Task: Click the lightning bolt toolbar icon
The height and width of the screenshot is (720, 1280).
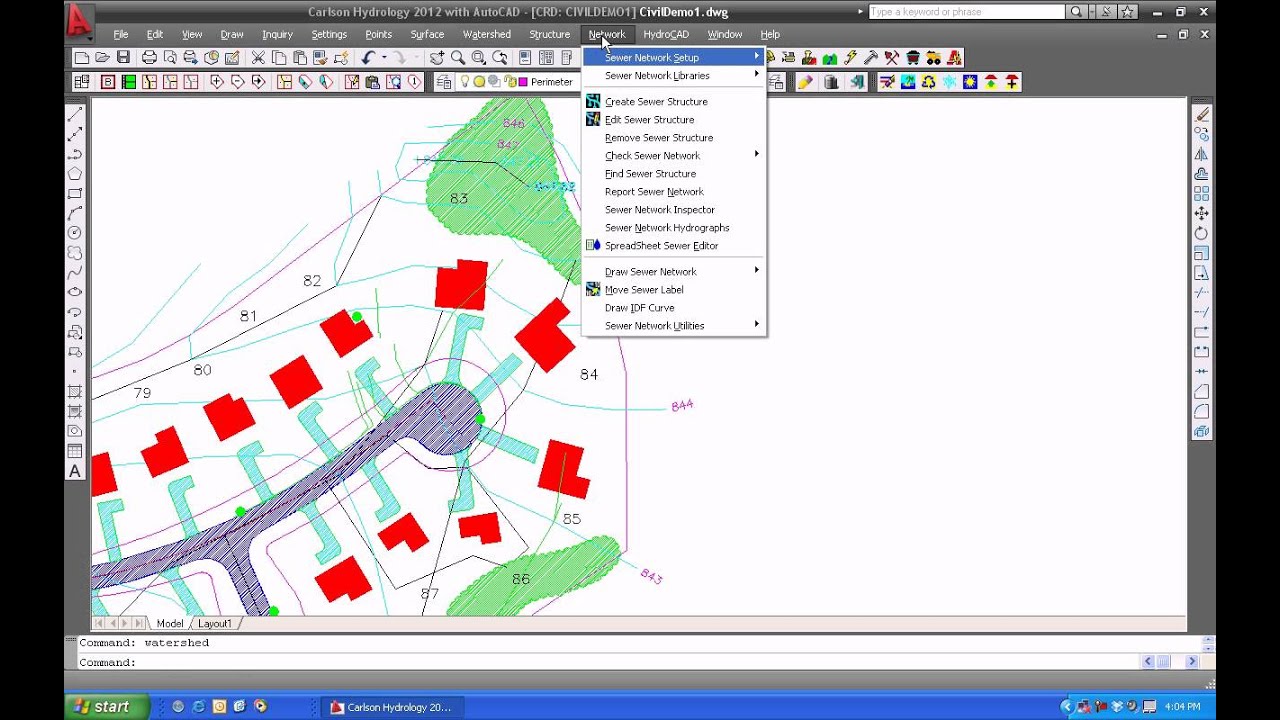Action: (850, 58)
